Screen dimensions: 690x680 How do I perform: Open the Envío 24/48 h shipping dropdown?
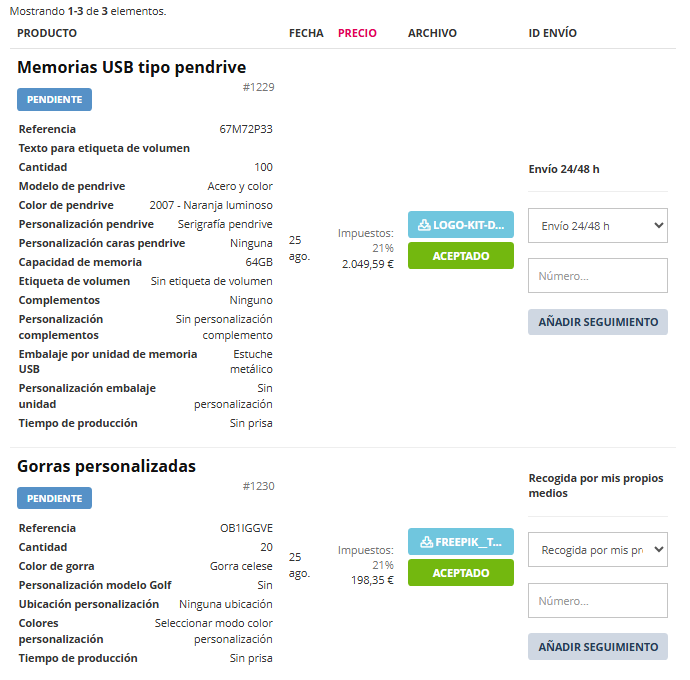tap(597, 226)
